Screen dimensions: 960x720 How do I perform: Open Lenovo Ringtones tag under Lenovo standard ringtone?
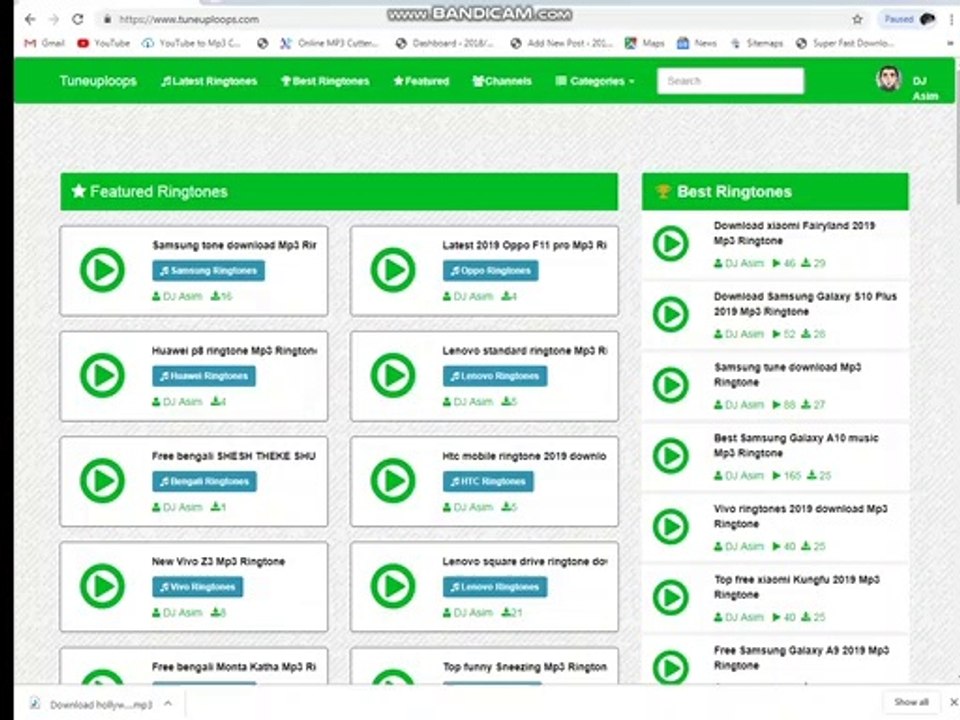coord(495,376)
